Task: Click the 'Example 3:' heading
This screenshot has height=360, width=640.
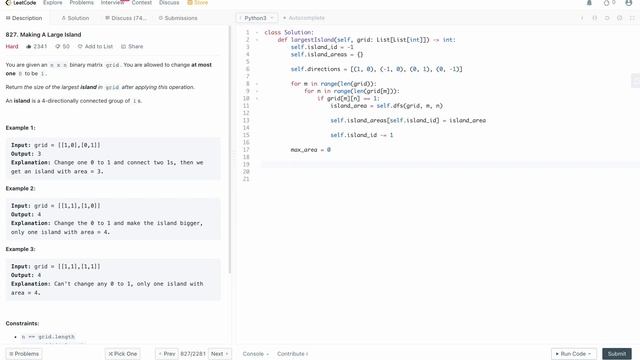Action: click(20, 249)
